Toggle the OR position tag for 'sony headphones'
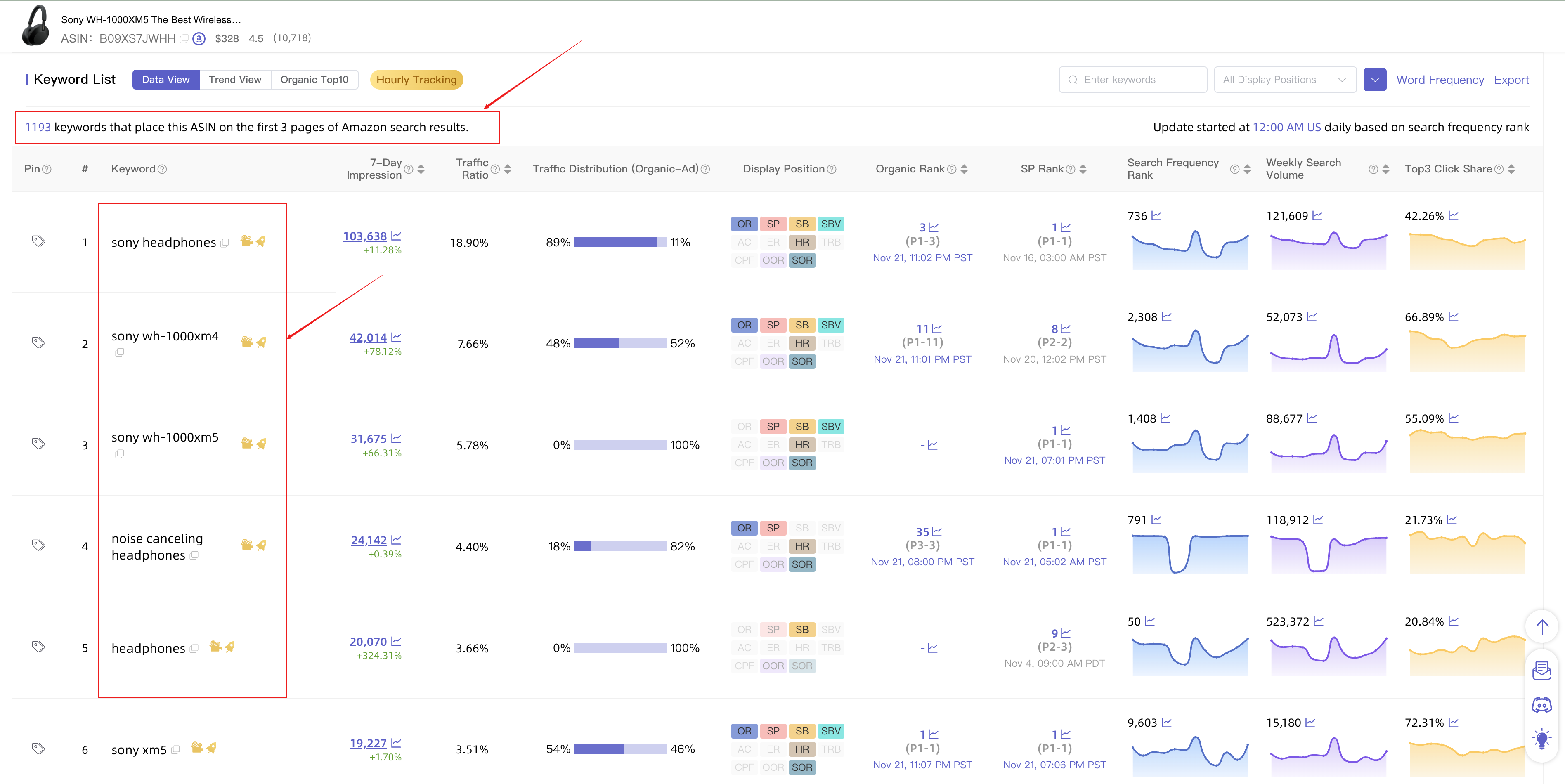 pos(744,224)
